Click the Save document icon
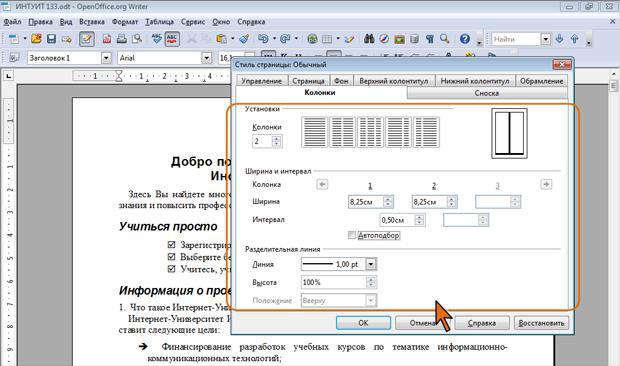This screenshot has width=620, height=366. [x=51, y=39]
